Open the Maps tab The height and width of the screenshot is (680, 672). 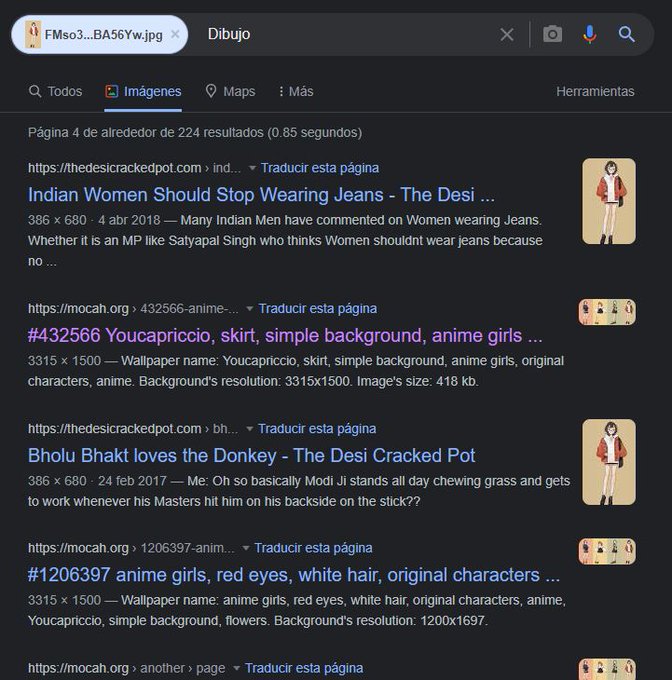tap(230, 92)
